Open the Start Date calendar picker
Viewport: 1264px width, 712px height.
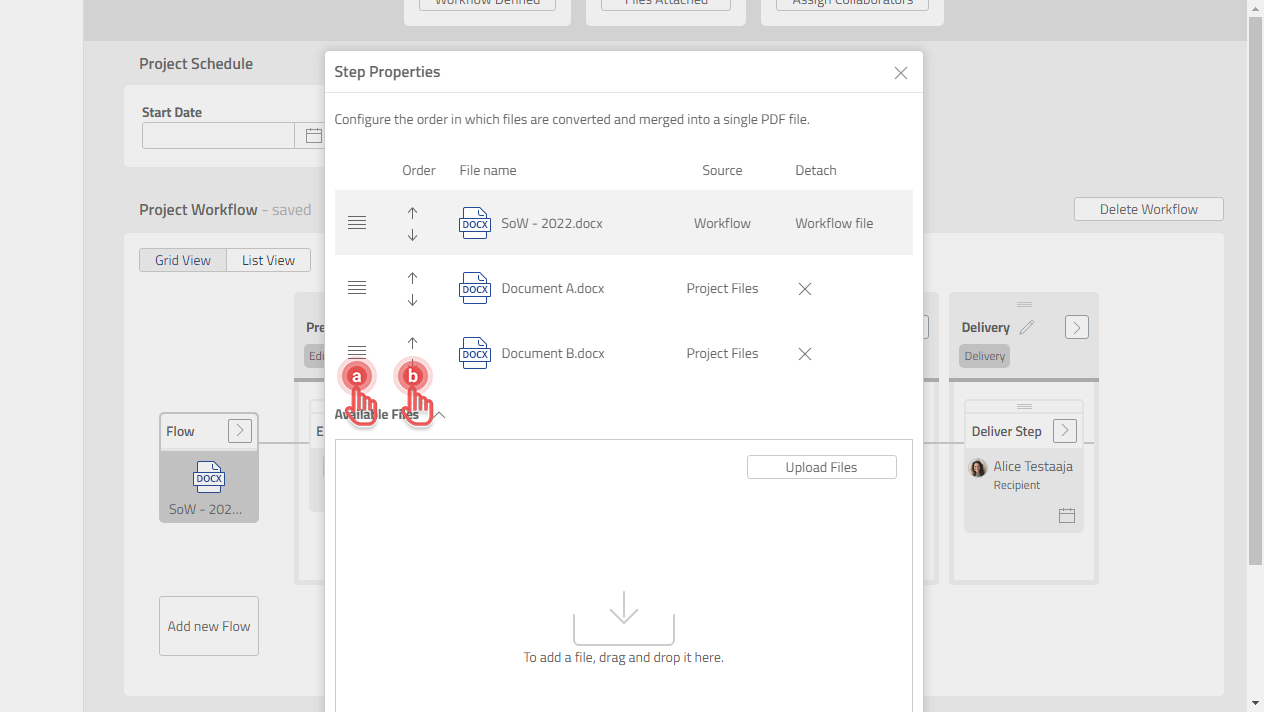(x=313, y=135)
